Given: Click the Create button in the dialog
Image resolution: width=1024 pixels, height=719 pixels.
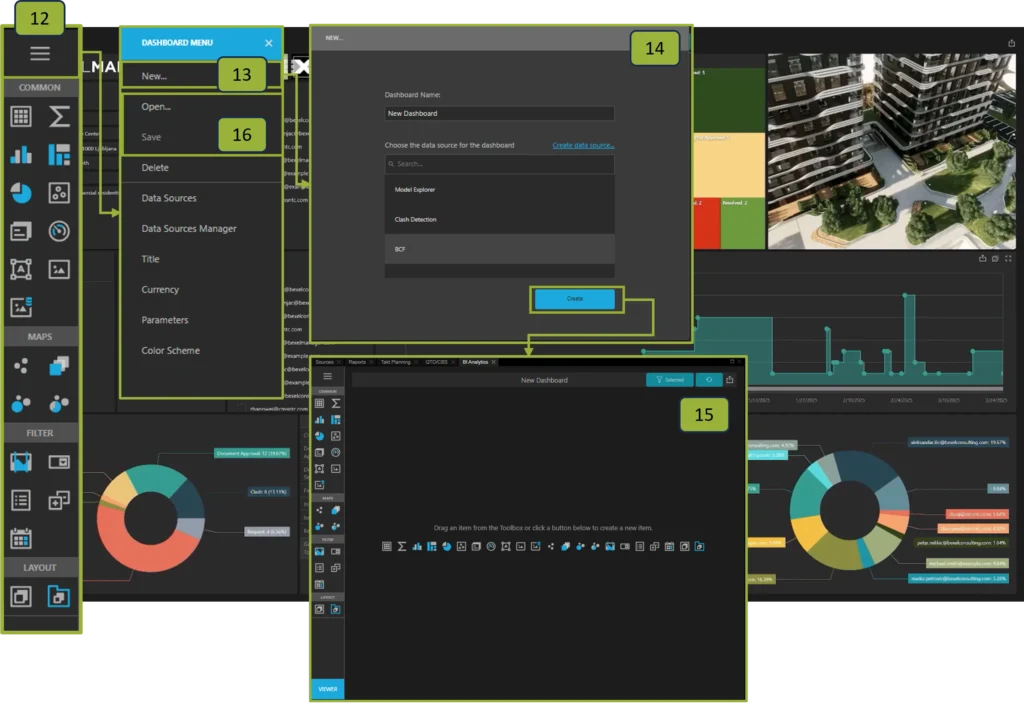Looking at the screenshot, I should [576, 298].
